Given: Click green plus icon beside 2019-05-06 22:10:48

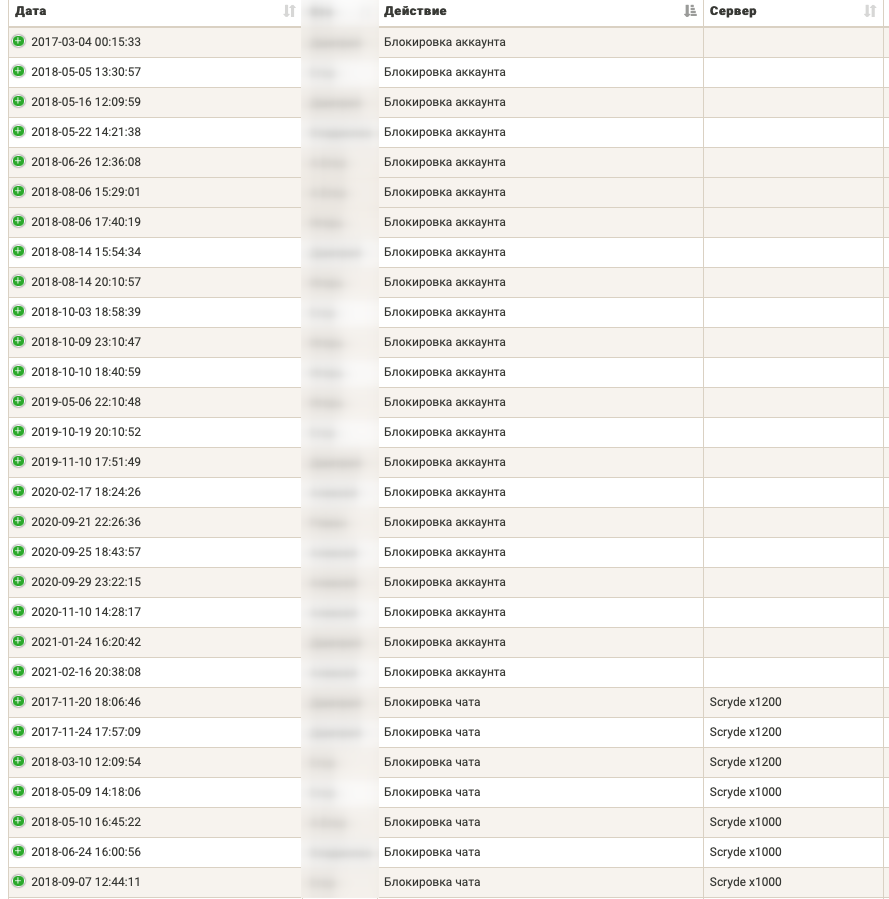Looking at the screenshot, I should [18, 401].
